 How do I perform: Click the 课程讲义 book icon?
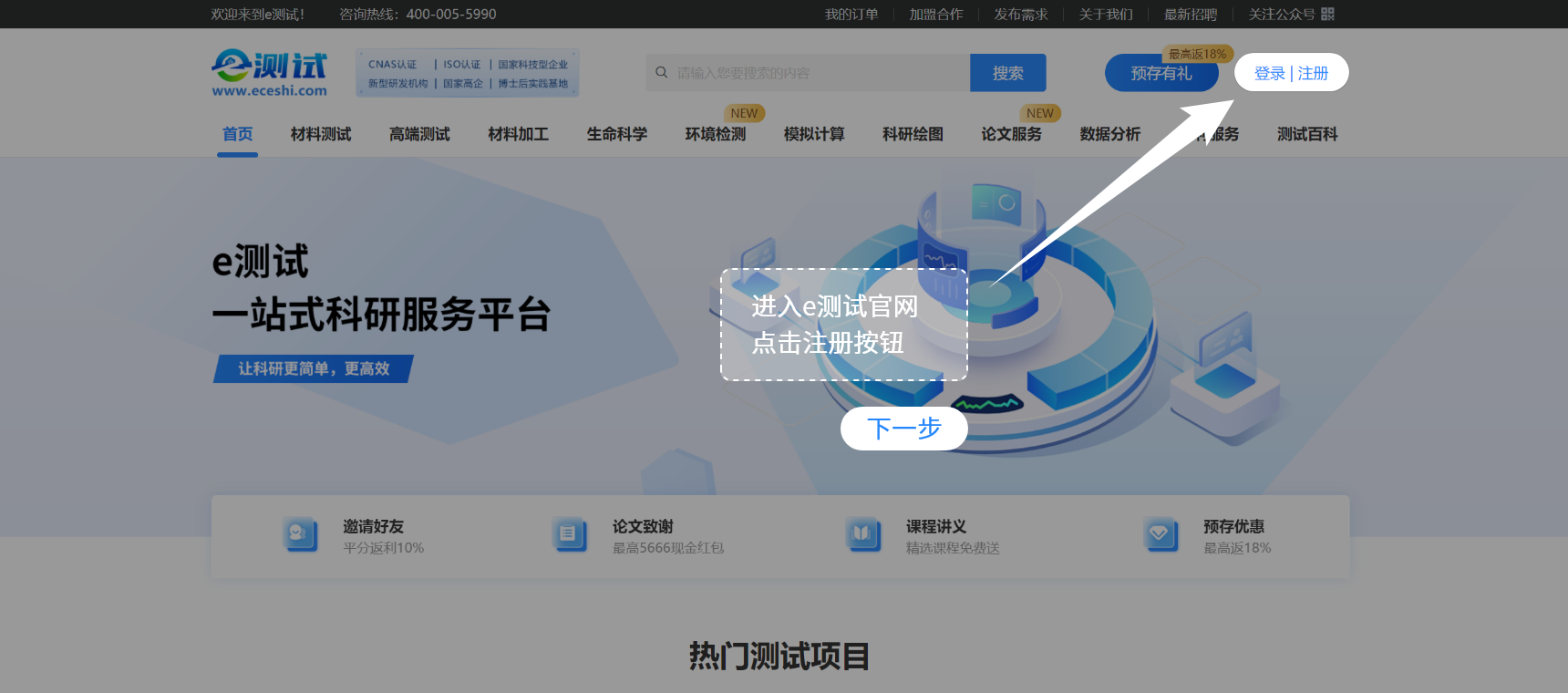(861, 535)
